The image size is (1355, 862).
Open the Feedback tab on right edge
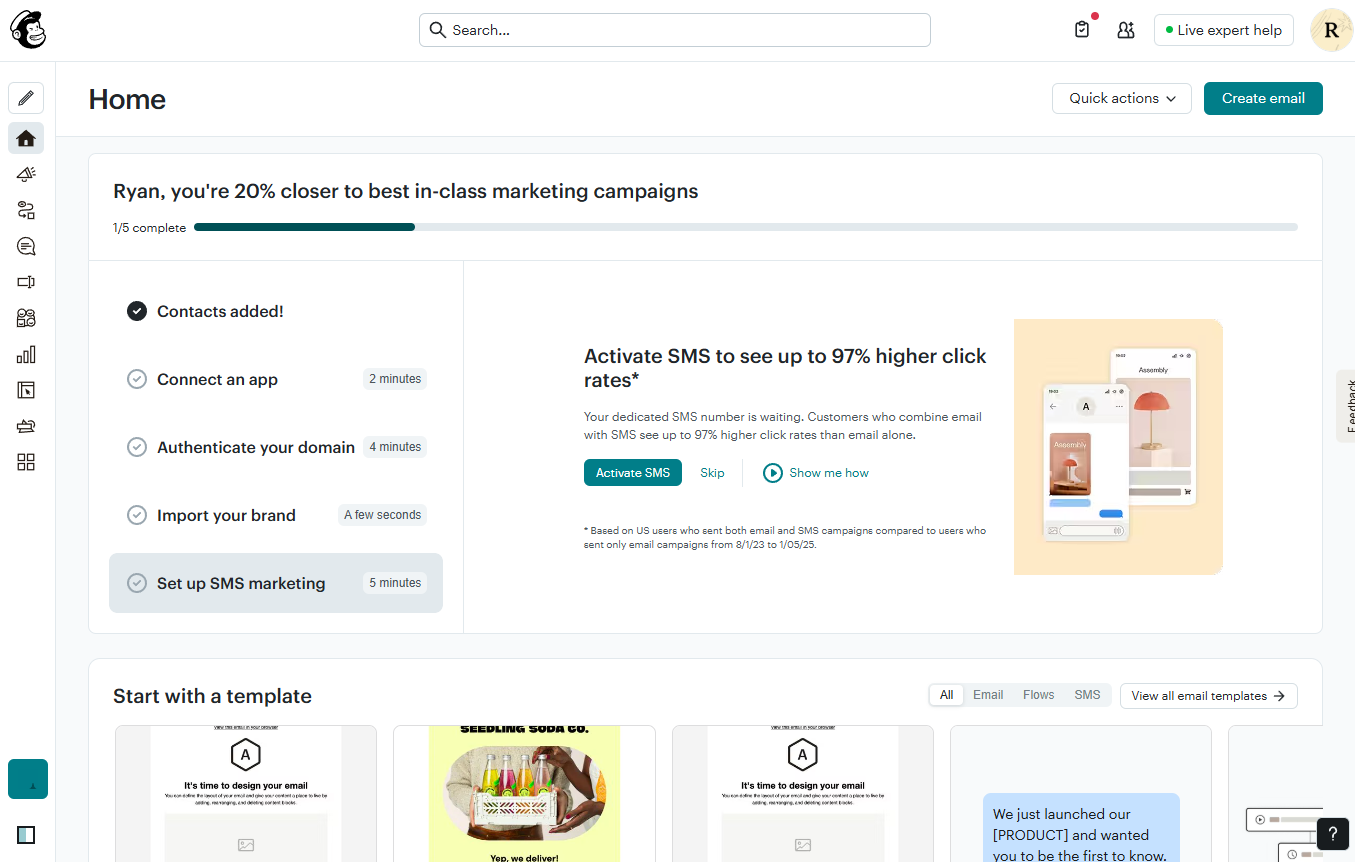click(1346, 405)
